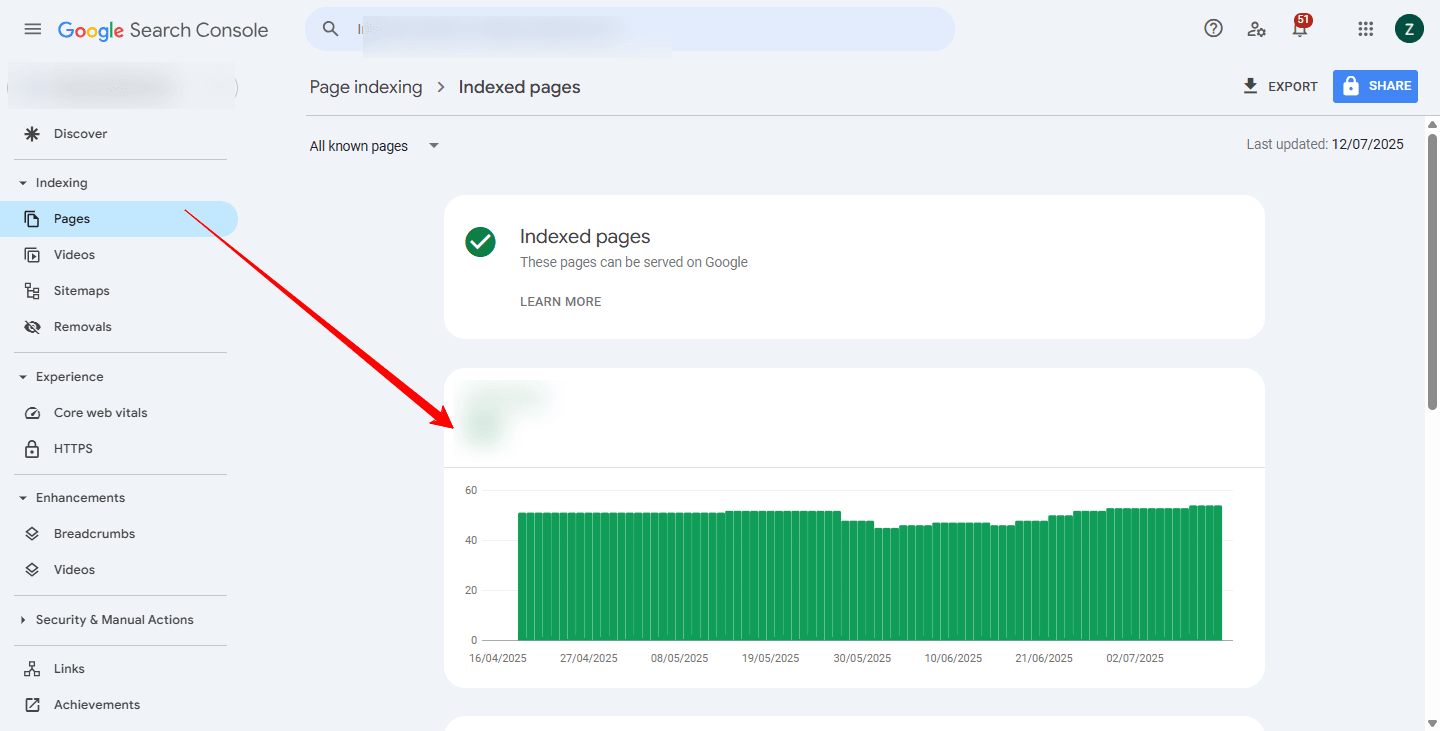The image size is (1440, 731).
Task: Open the Help question mark icon
Action: coord(1213,29)
